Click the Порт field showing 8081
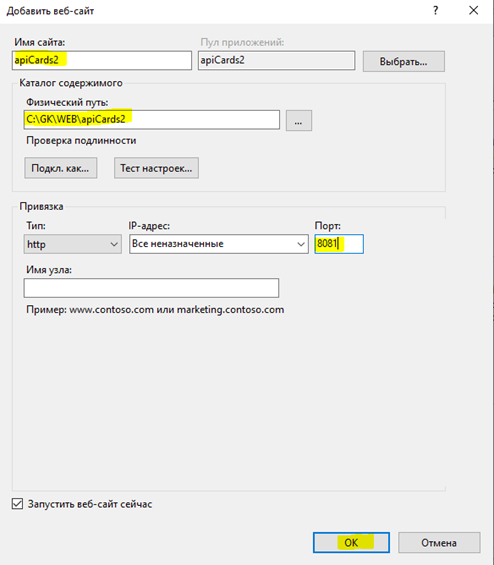Screen dimensions: 494x565 pyautogui.click(x=339, y=244)
